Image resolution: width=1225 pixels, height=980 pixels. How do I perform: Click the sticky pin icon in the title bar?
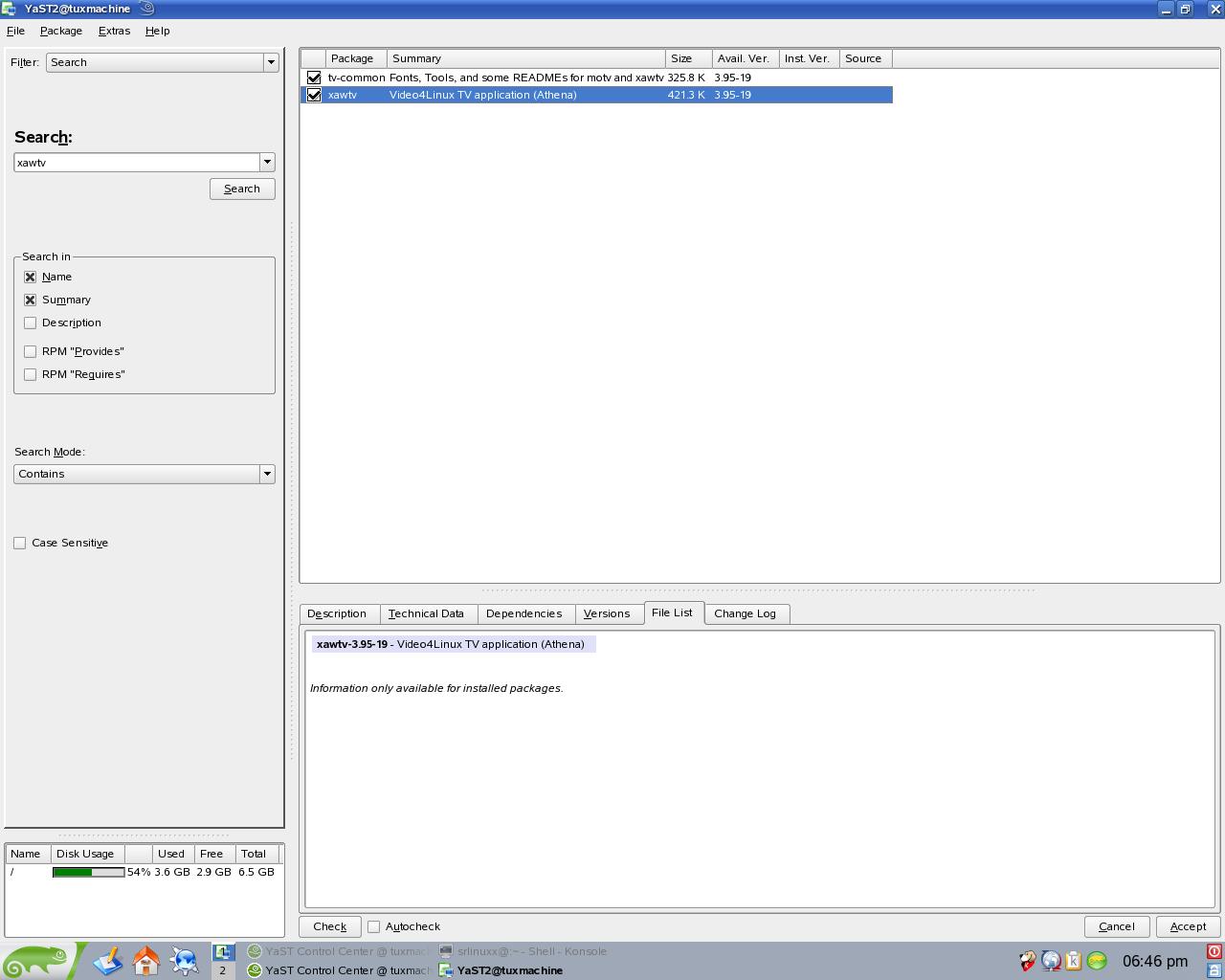click(147, 9)
